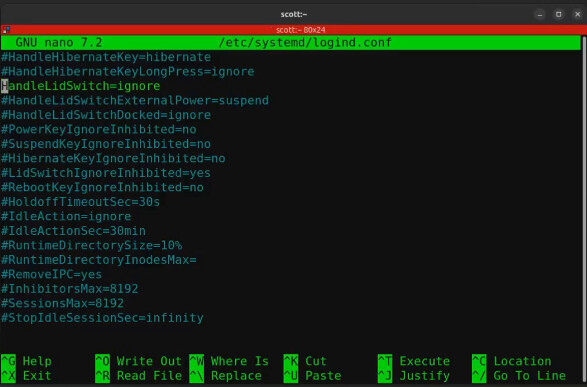This screenshot has width=587, height=387.
Task: Maximize the terminal window
Action: tap(559, 15)
